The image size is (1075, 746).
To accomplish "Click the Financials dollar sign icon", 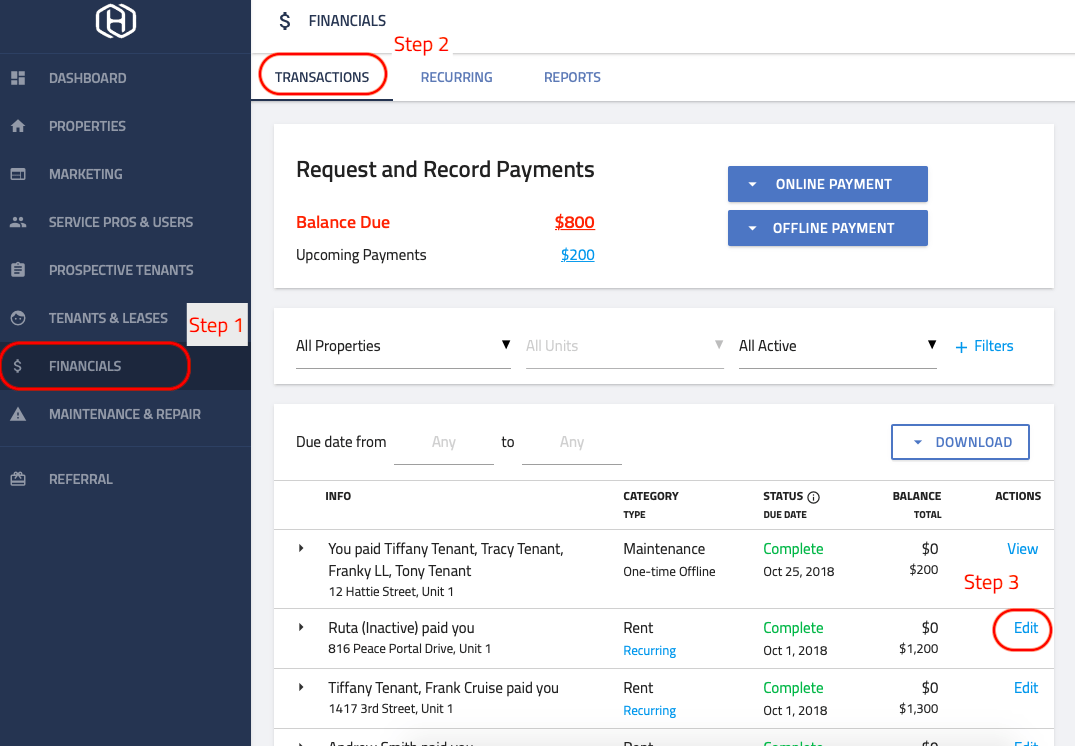I will 18,366.
